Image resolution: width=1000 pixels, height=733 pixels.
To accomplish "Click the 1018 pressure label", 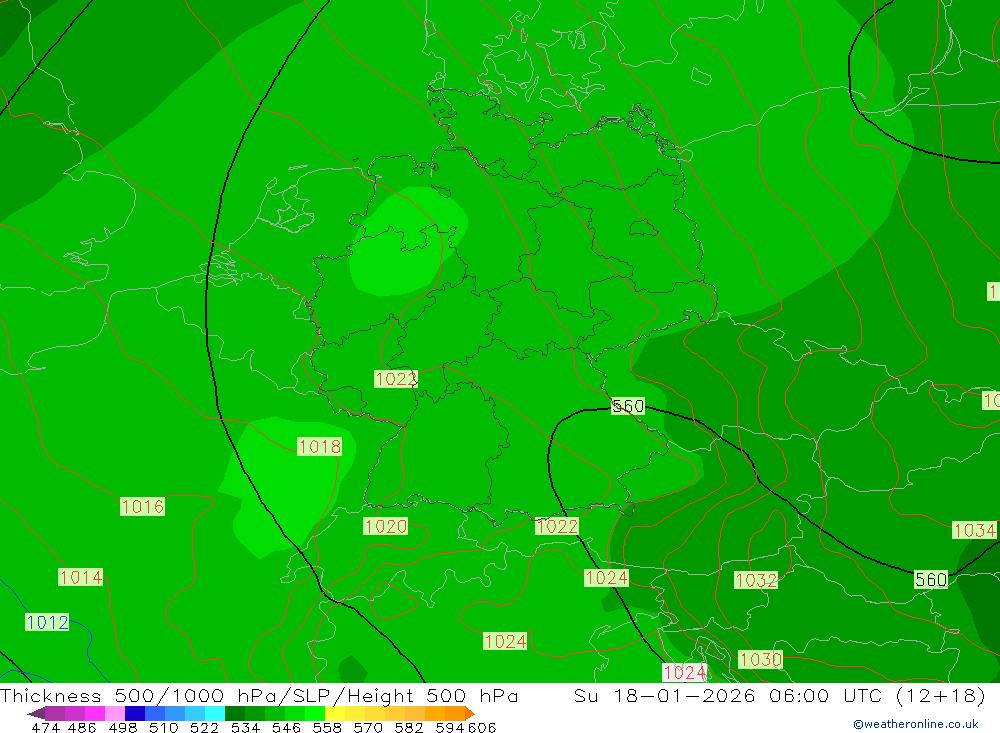I will click(320, 447).
